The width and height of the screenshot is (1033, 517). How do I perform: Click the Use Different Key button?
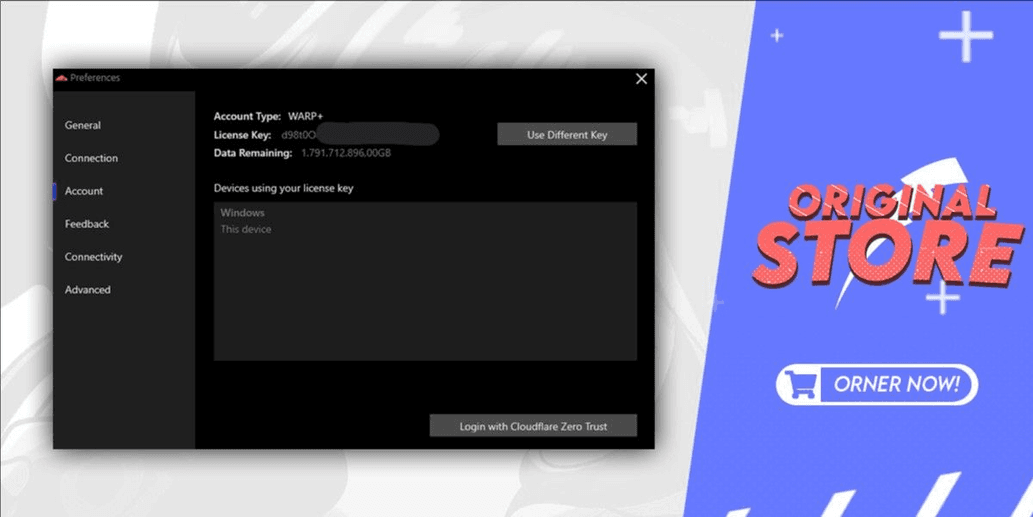tap(567, 134)
